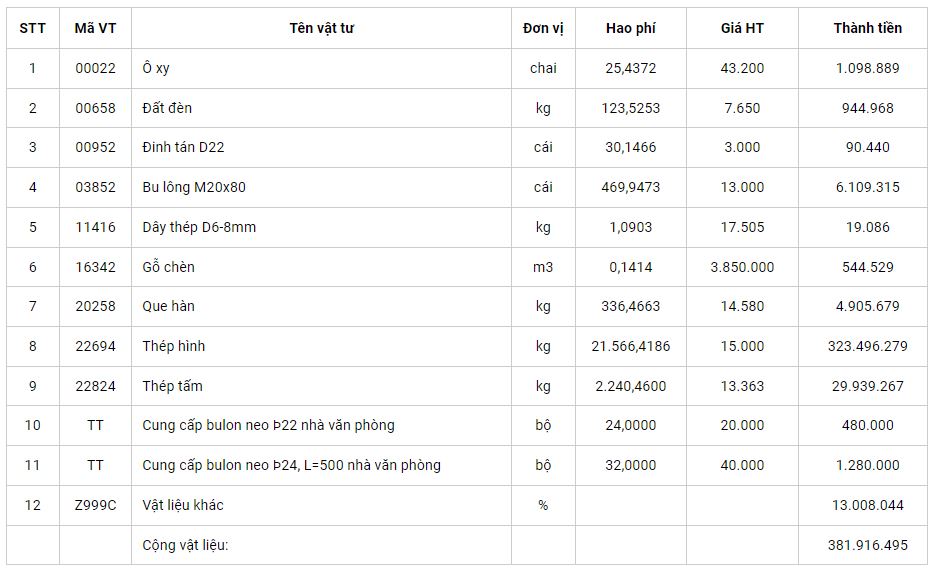The image size is (930, 572).
Task: Click the Mã VT column header
Action: tap(95, 28)
